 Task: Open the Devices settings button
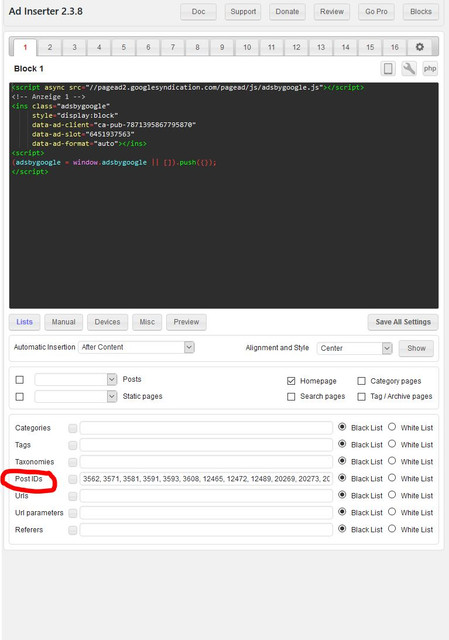pos(107,322)
